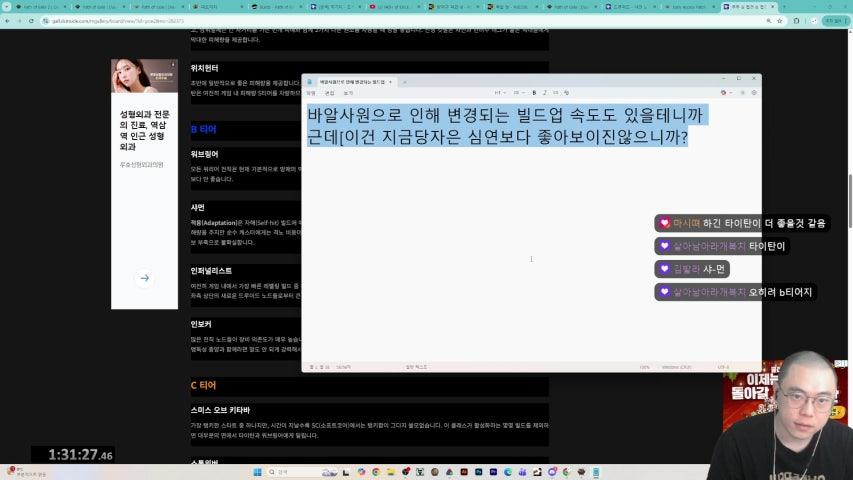The height and width of the screenshot is (480, 853).
Task: Select the 워브링어 heading
Action: point(204,154)
